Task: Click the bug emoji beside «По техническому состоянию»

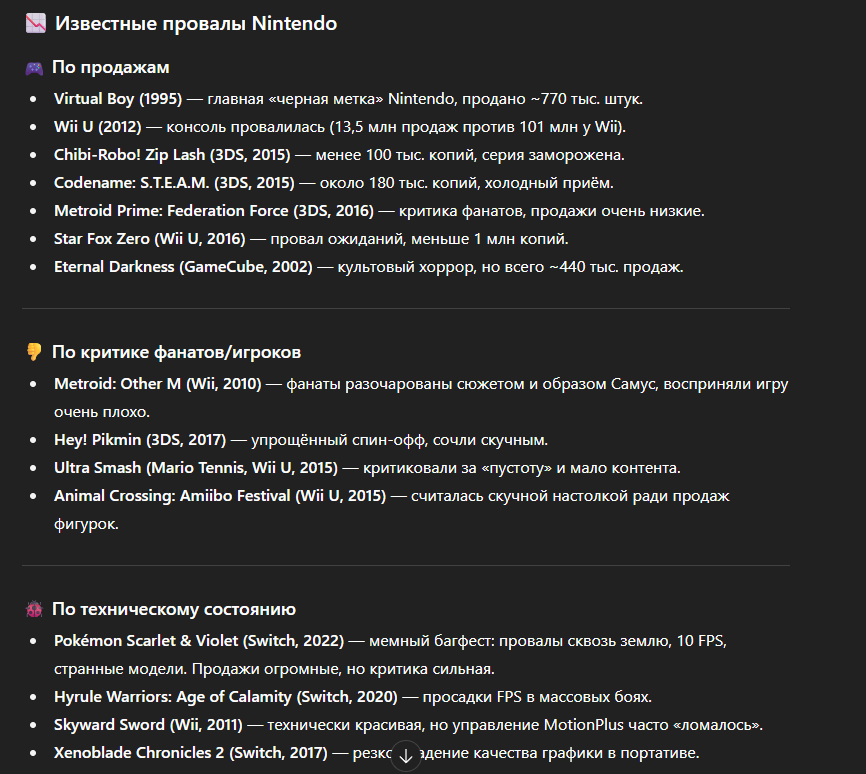Action: point(34,609)
